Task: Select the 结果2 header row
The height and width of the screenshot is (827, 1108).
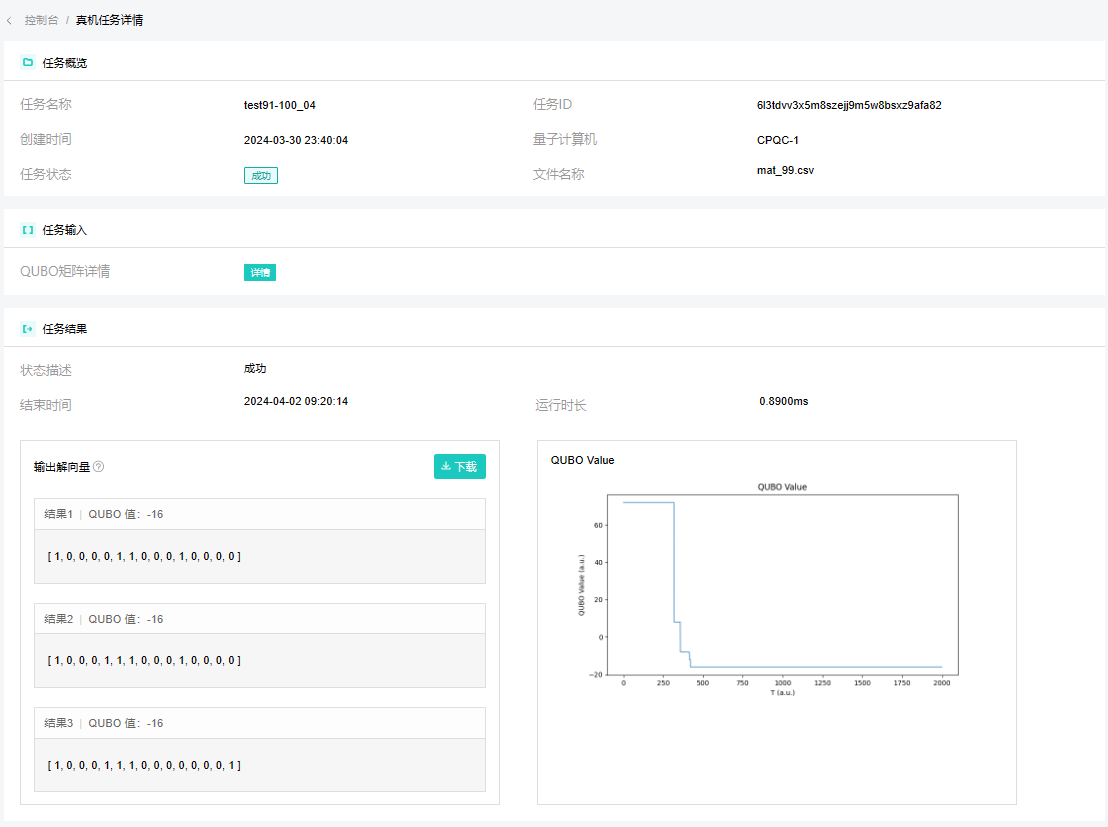Action: (260, 619)
